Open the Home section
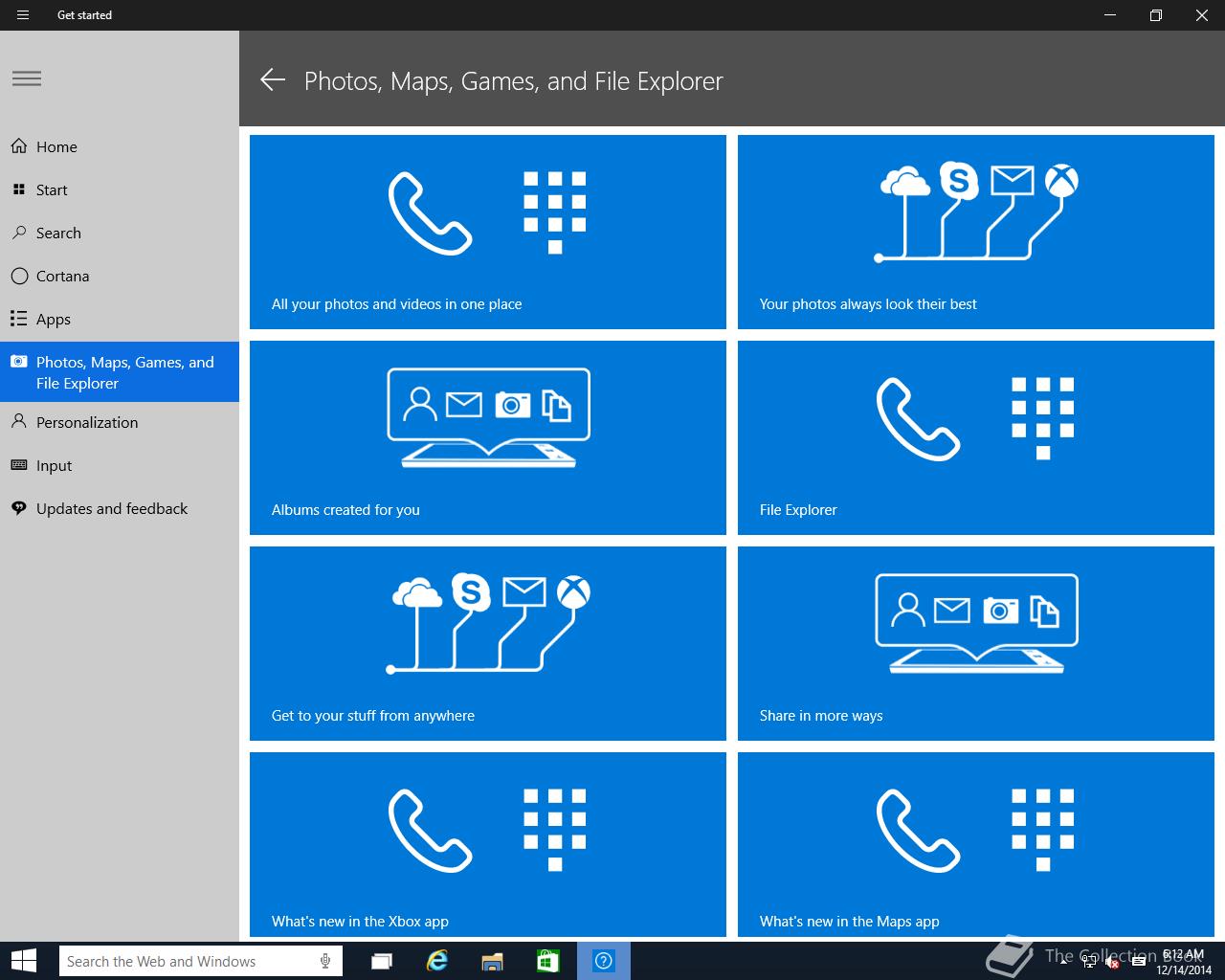 pyautogui.click(x=120, y=146)
